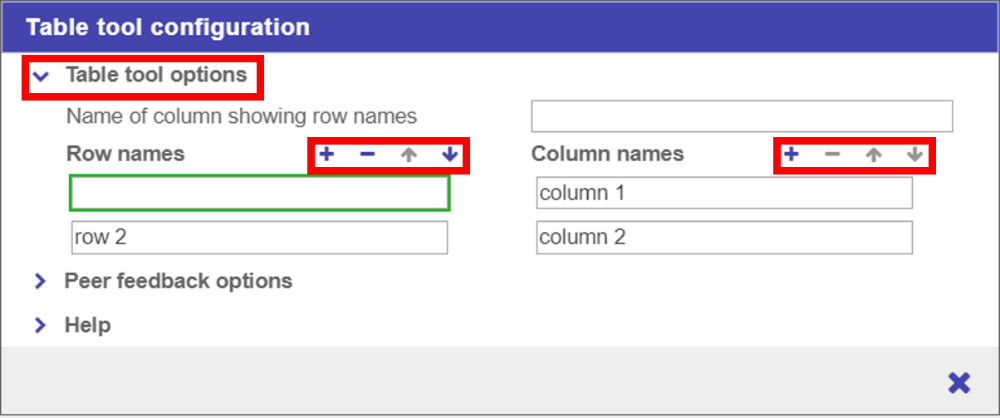Focus the empty first row name field
Viewport: 1000px width, 418px height.
[259, 193]
